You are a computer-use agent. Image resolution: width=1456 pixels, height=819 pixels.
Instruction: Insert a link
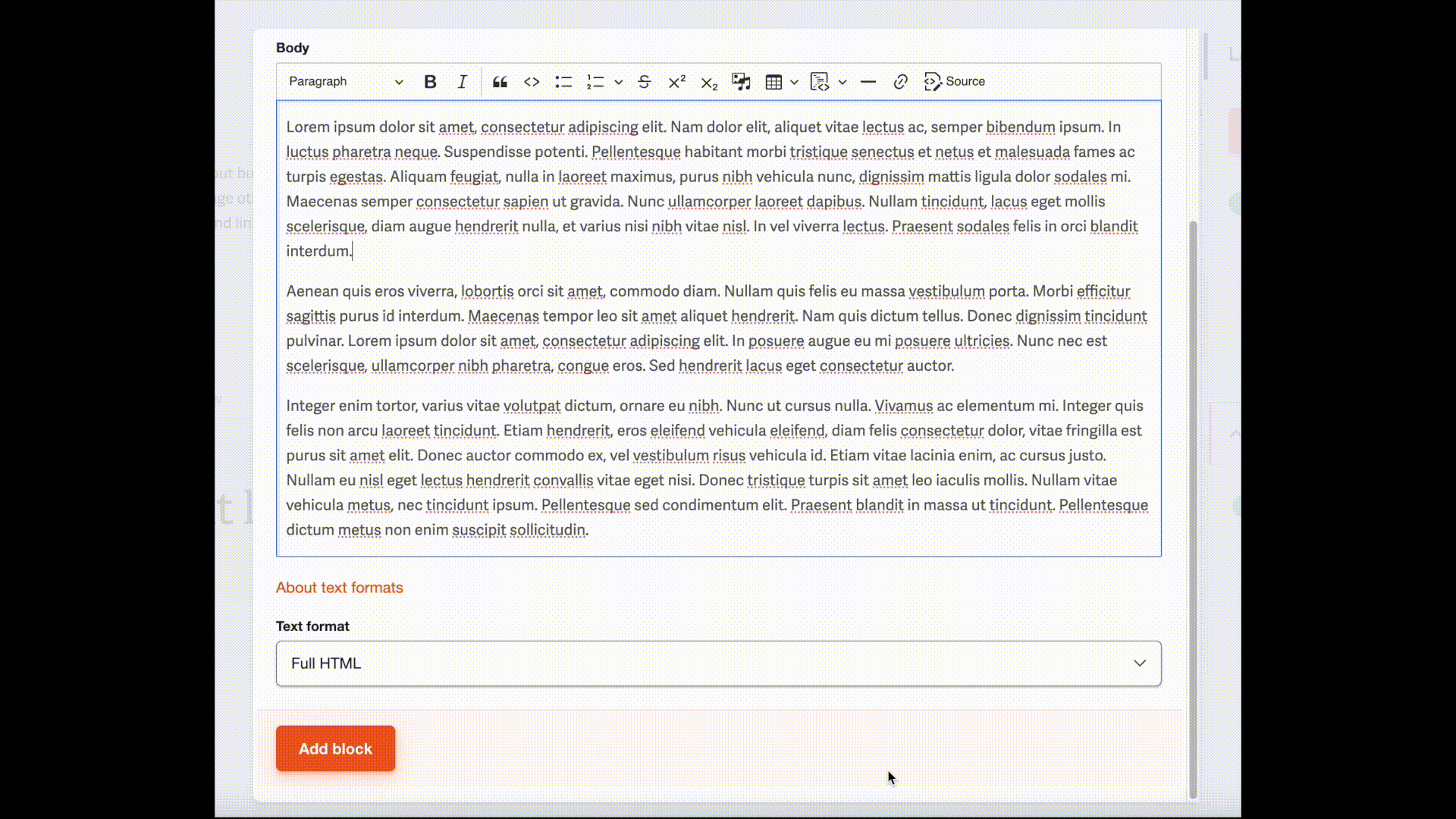click(900, 81)
